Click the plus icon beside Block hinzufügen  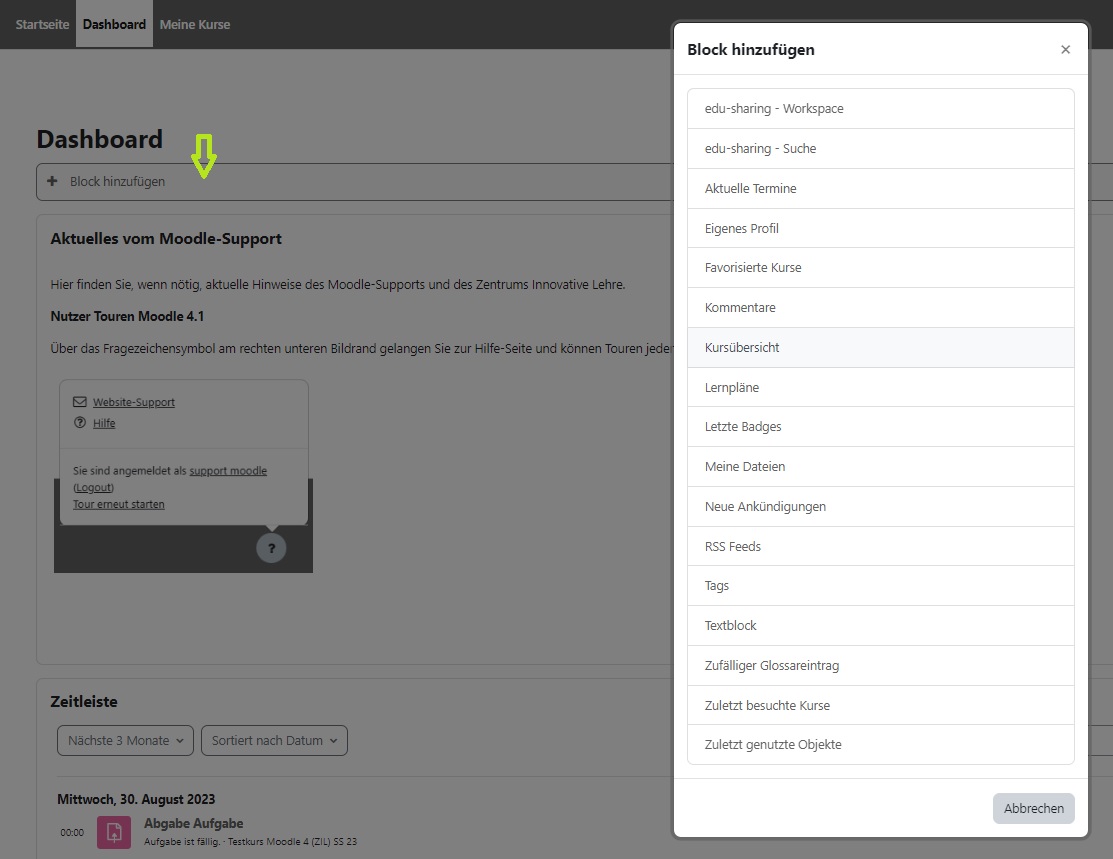[53, 181]
